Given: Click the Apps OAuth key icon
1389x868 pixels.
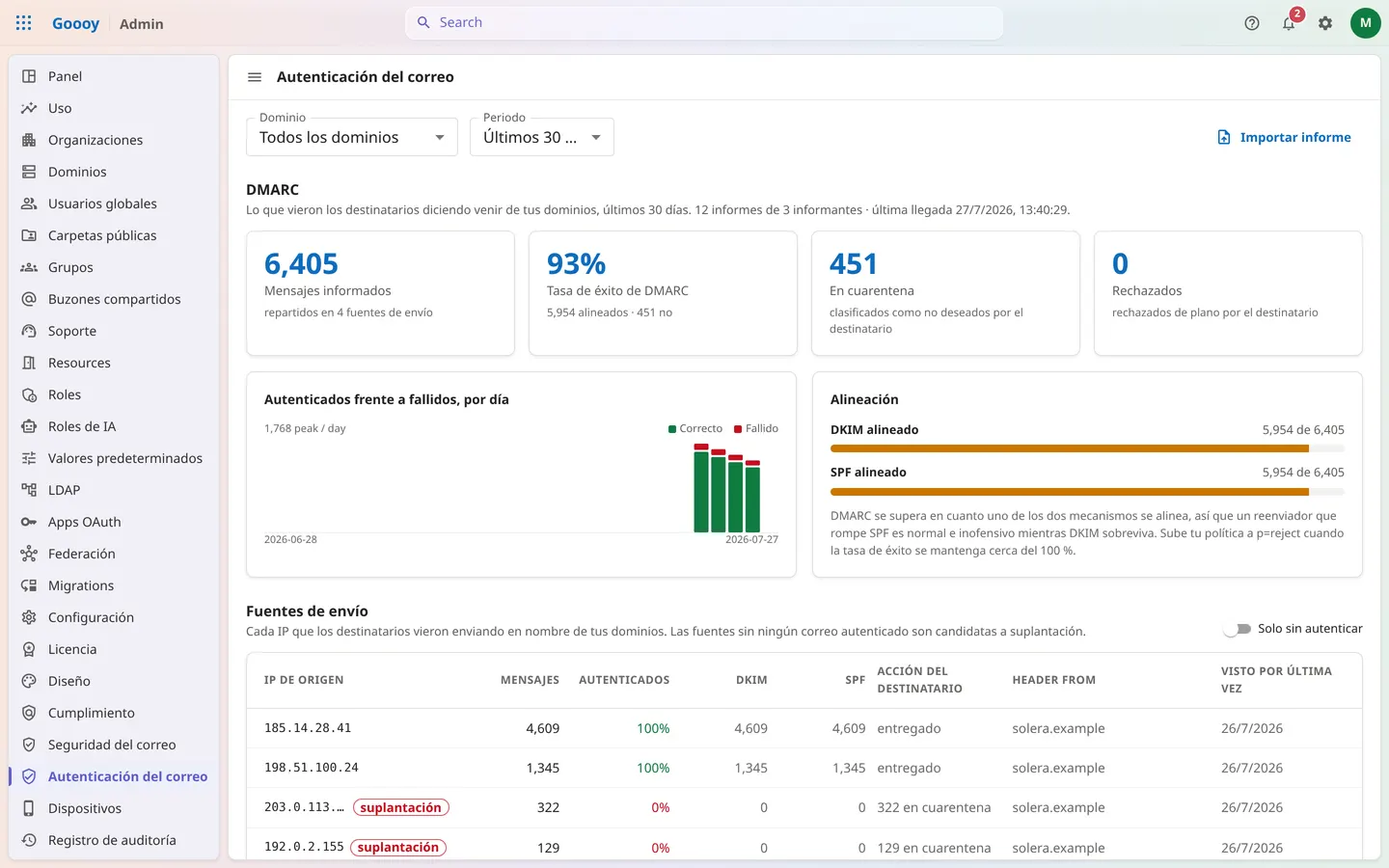Looking at the screenshot, I should 29,522.
